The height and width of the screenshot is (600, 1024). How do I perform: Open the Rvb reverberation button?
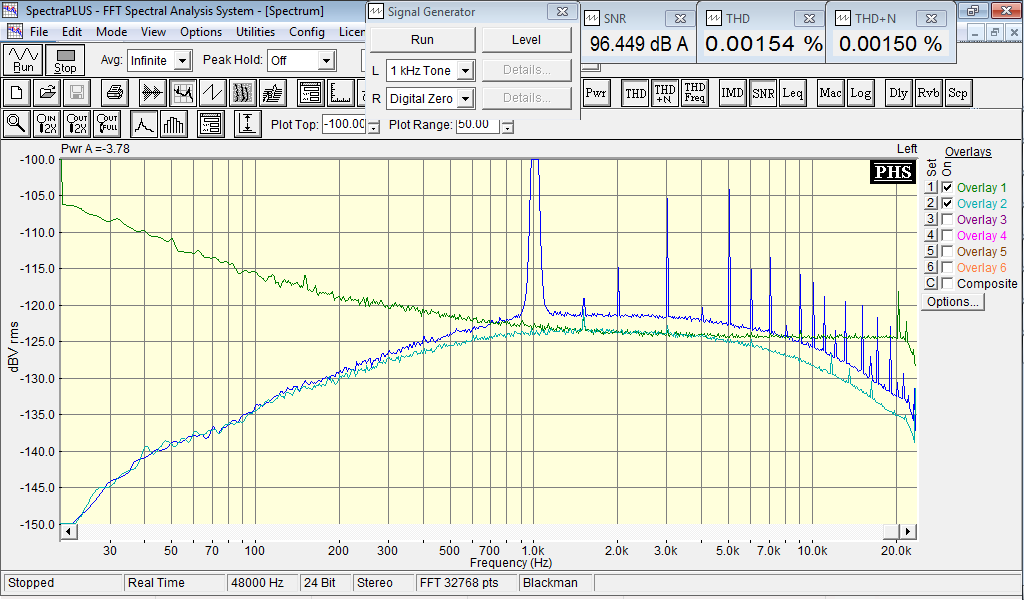point(929,93)
